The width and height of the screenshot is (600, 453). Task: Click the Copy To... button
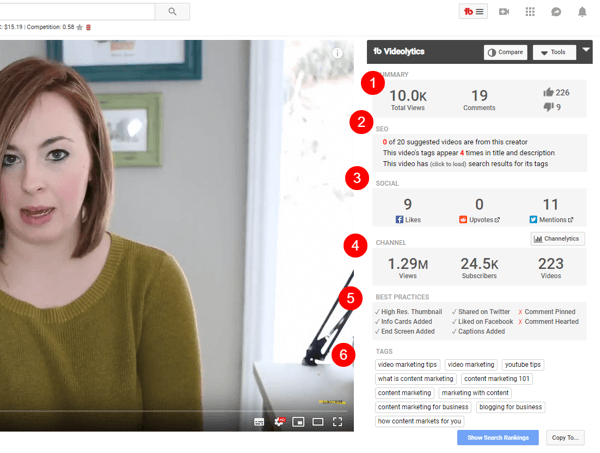pos(565,438)
